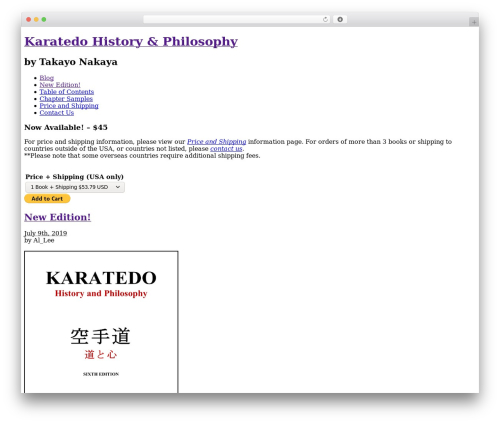Image resolution: width=500 pixels, height=423 pixels.
Task: Follow the italic contact us link
Action: pos(226,149)
